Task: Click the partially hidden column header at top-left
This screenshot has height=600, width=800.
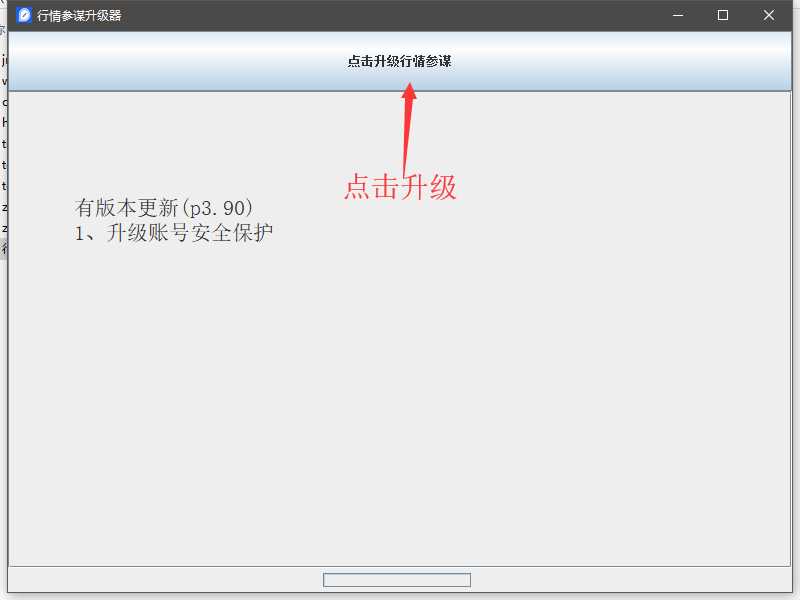Action: point(3,29)
